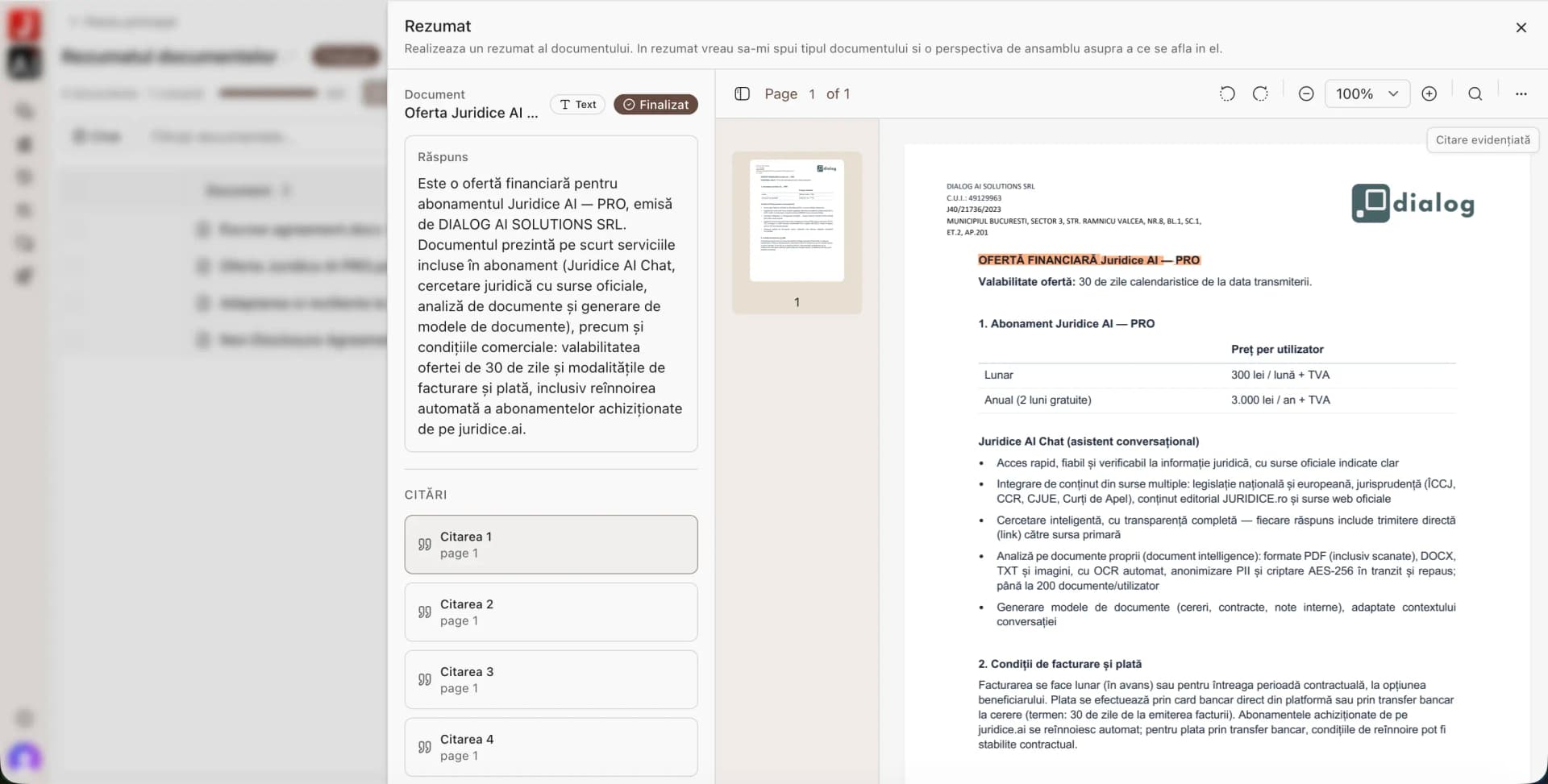Open Citarea 2 citation
This screenshot has width=1548, height=784.
click(551, 612)
